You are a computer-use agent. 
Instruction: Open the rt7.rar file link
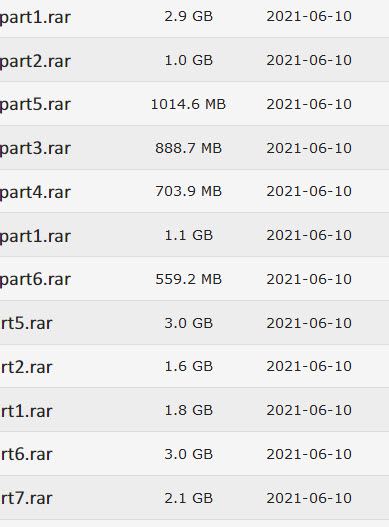tap(26, 498)
